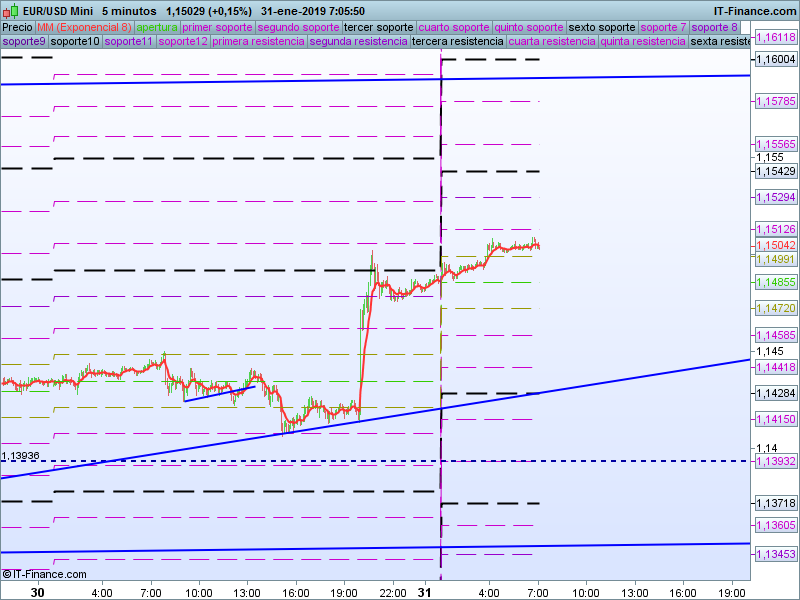Click the '5 minutos' timeframe label
The height and width of the screenshot is (600, 800).
point(129,11)
